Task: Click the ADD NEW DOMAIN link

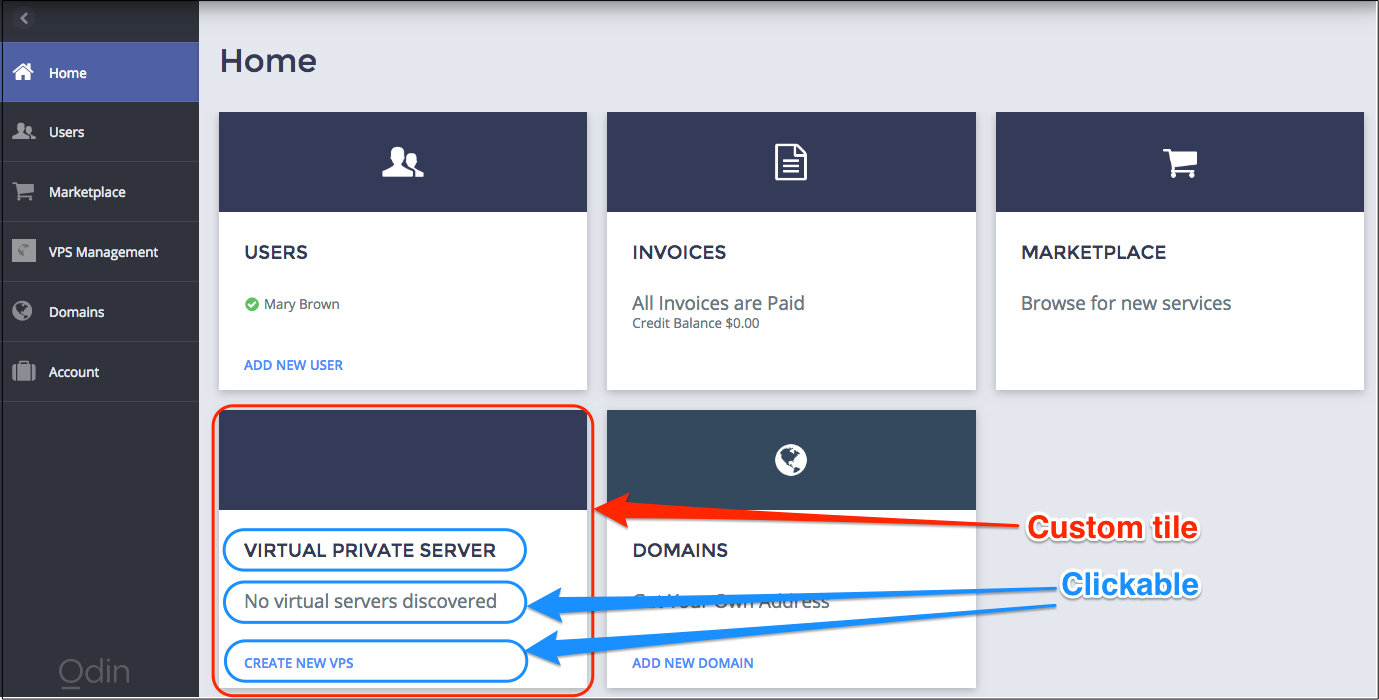Action: tap(692, 663)
